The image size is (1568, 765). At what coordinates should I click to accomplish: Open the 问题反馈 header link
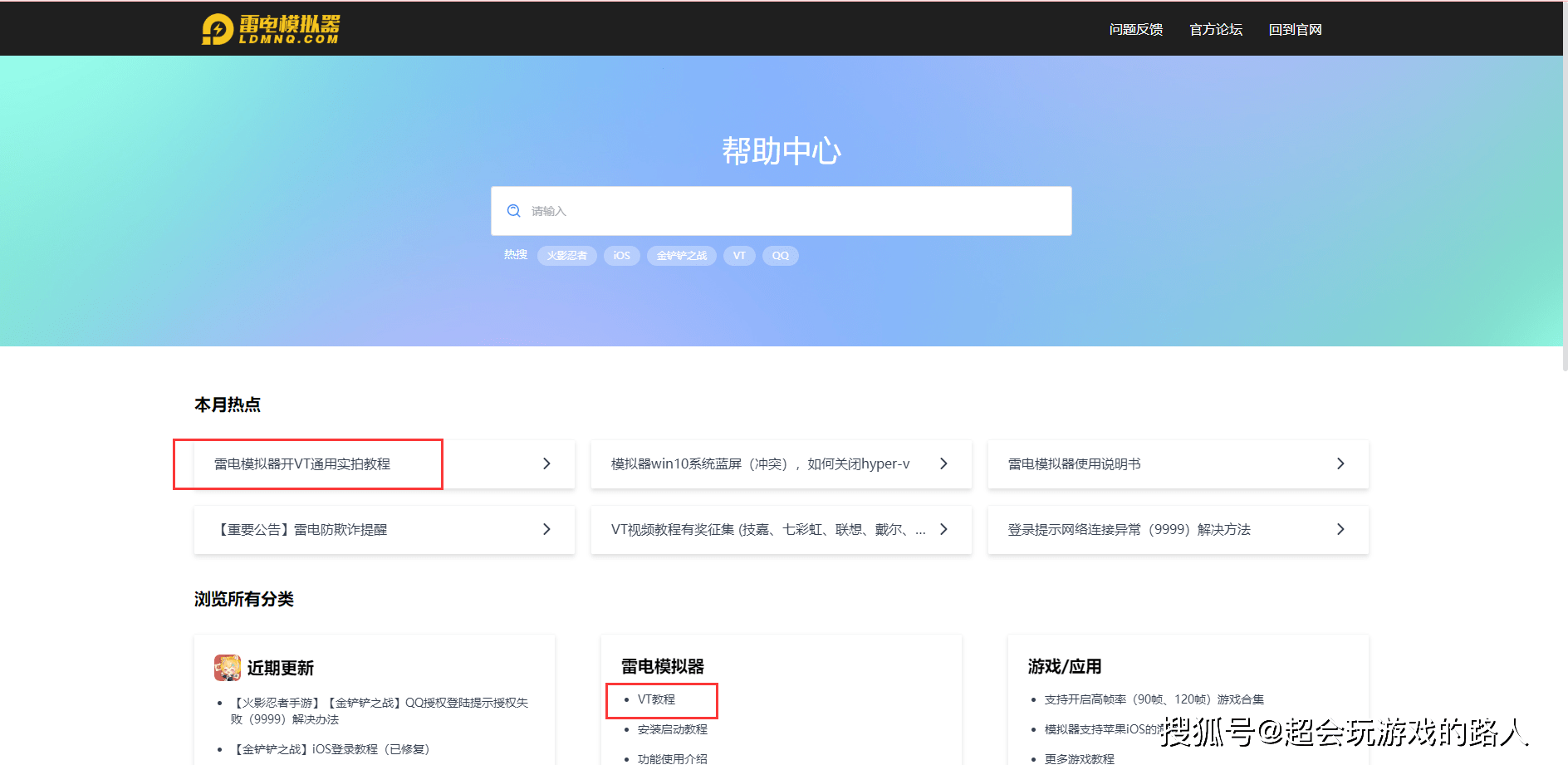click(1135, 29)
